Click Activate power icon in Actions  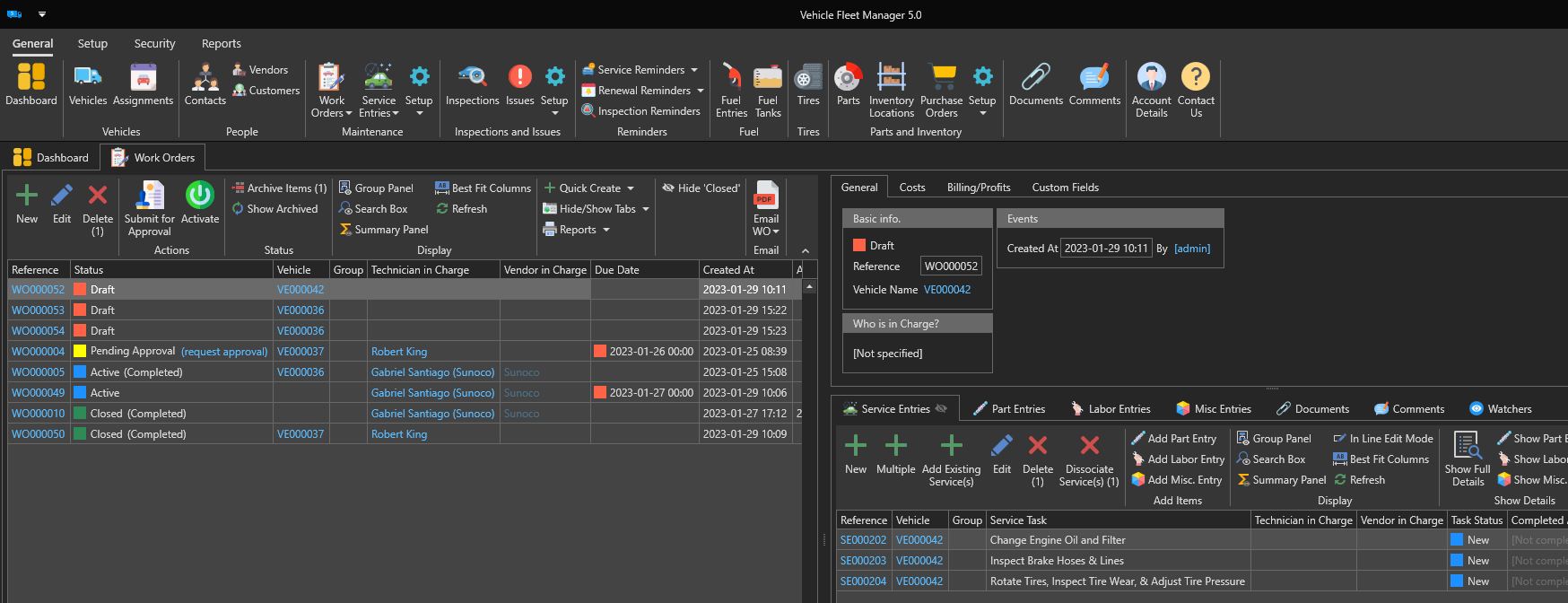pos(199,196)
